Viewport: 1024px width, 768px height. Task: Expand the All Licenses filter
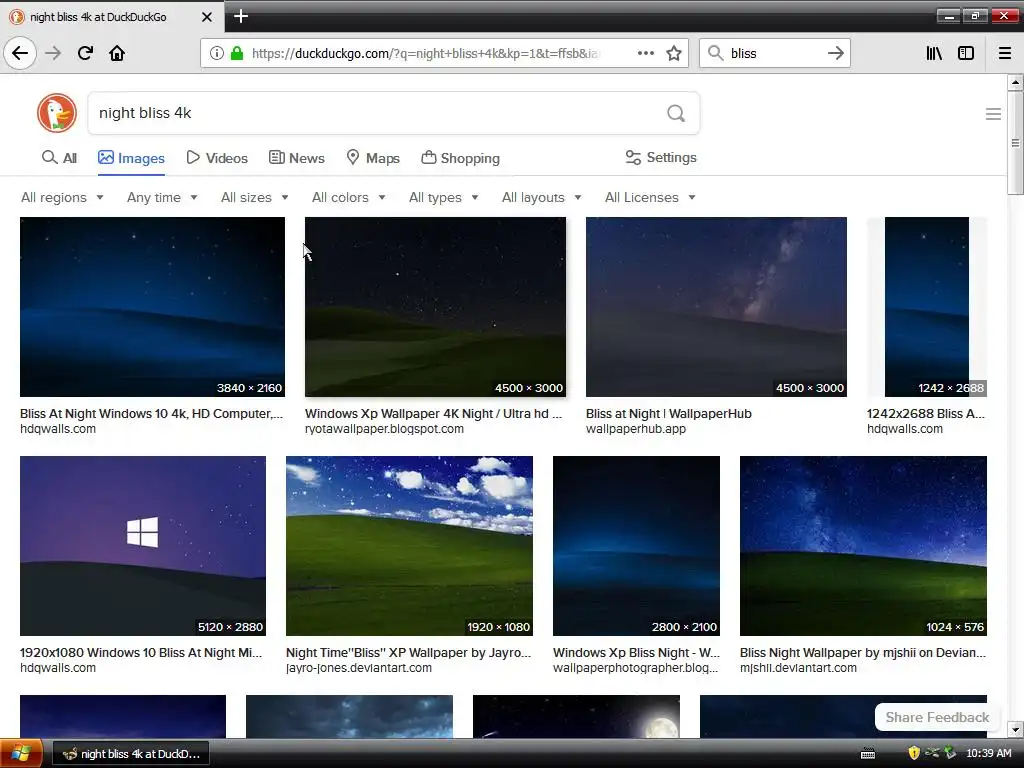tap(650, 197)
